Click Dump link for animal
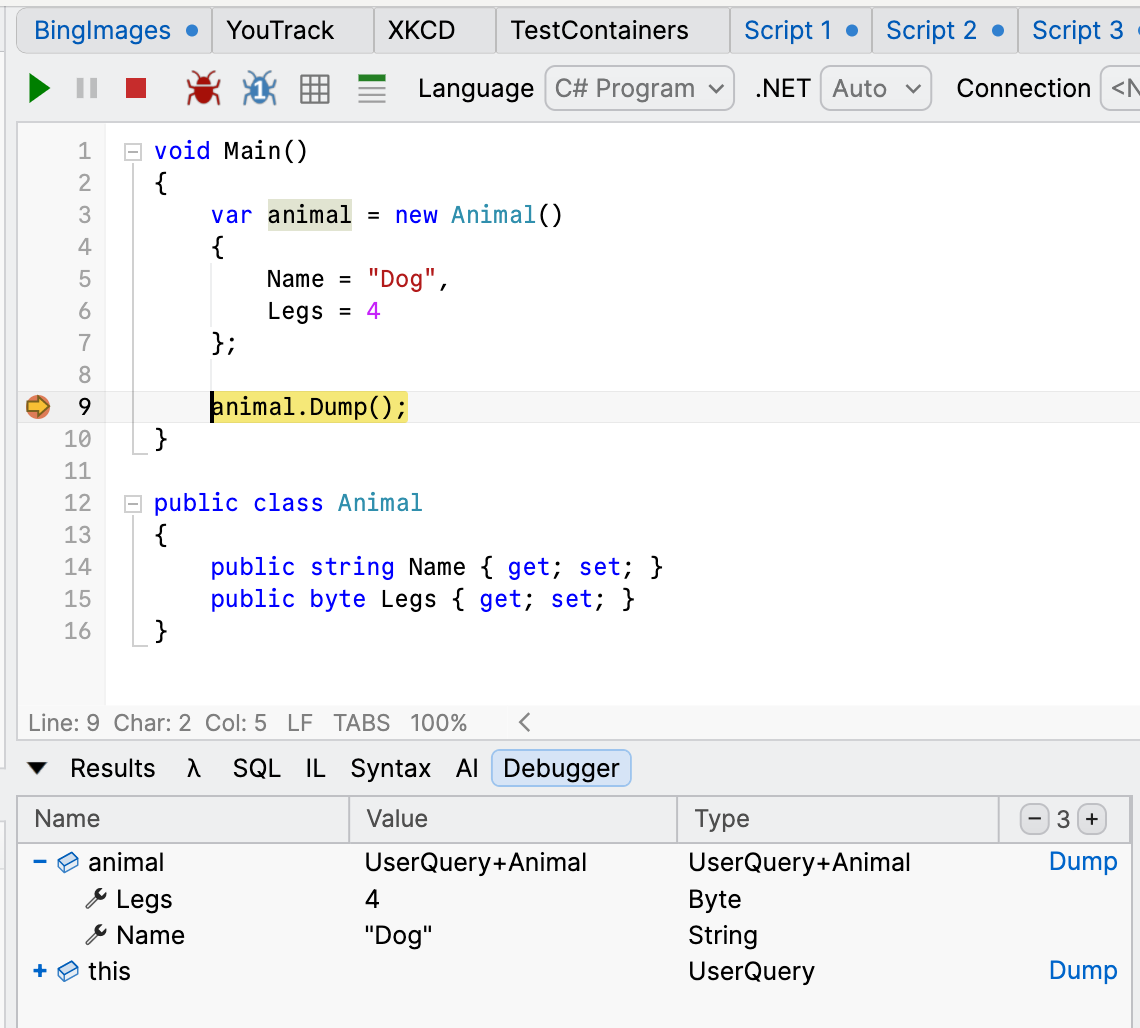 1083,862
